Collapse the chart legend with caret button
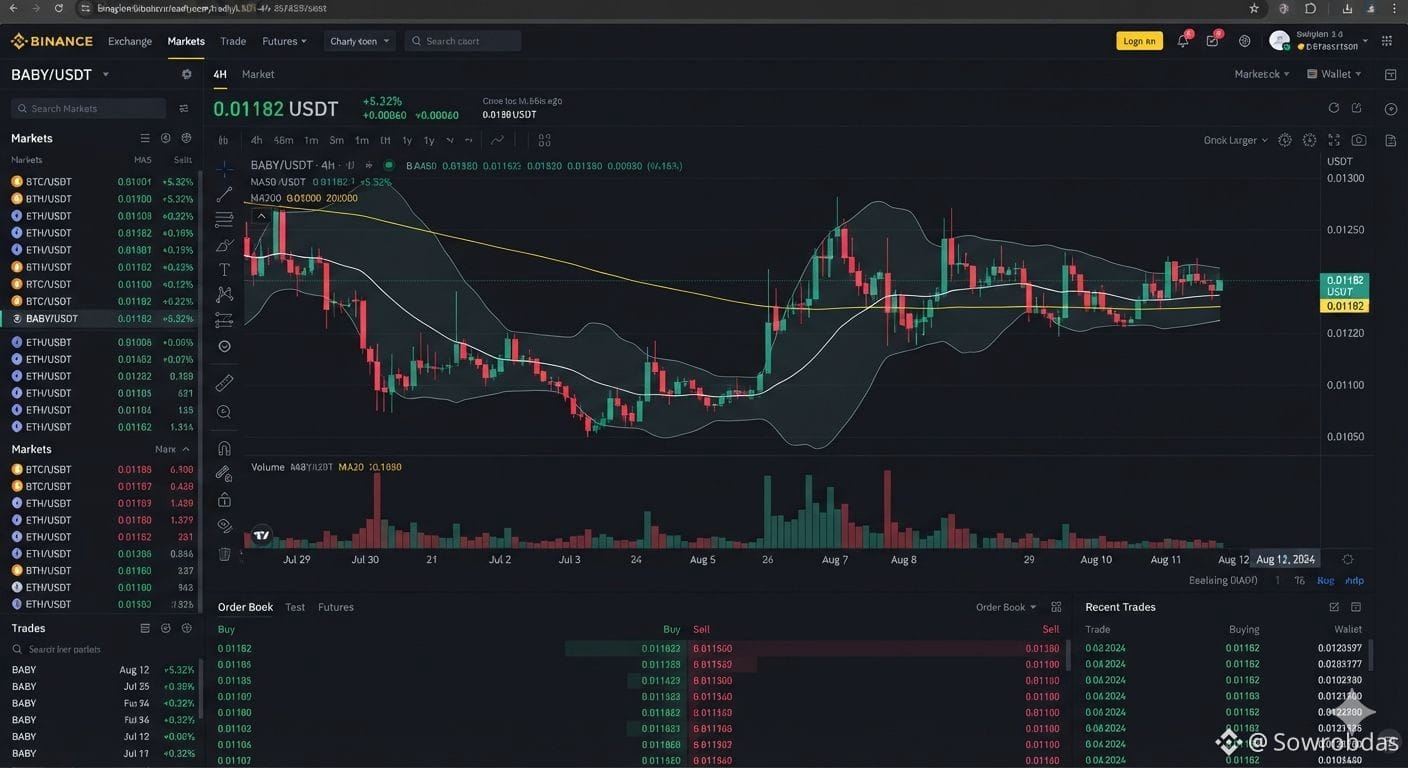This screenshot has width=1408, height=768. point(261,215)
